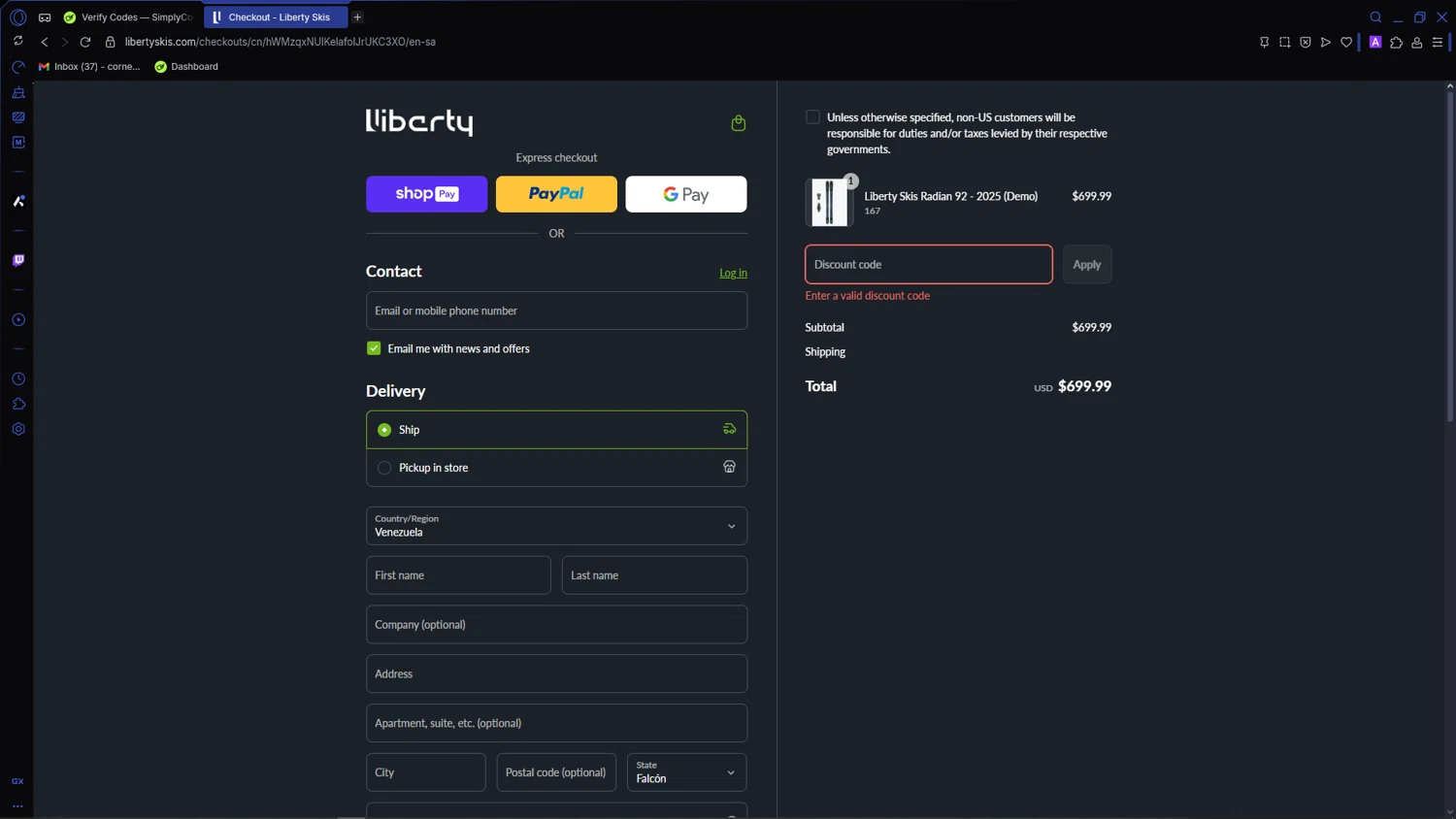Open new tab with plus icon

357,16
